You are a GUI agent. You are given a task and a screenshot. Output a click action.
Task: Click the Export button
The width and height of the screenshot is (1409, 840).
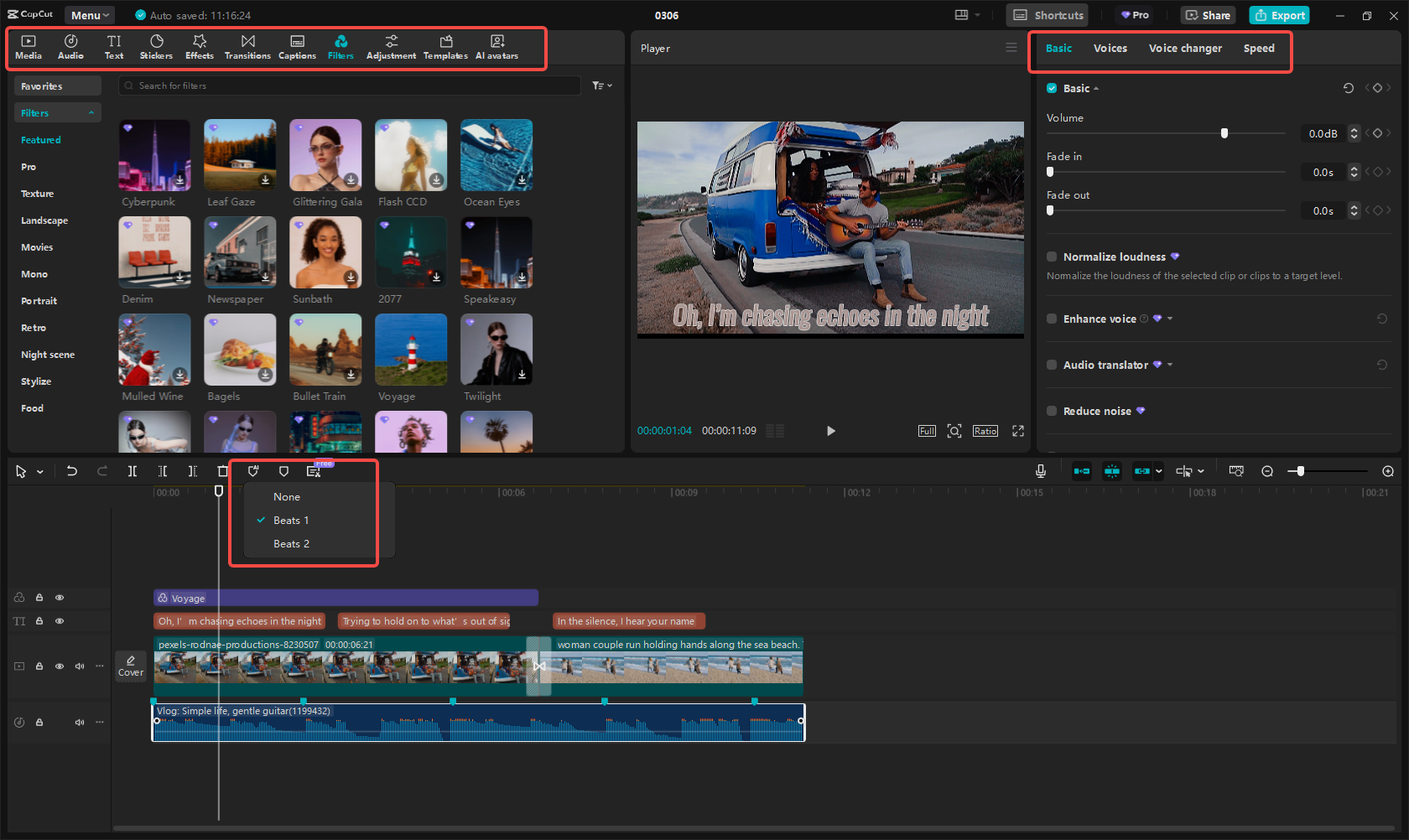1279,15
